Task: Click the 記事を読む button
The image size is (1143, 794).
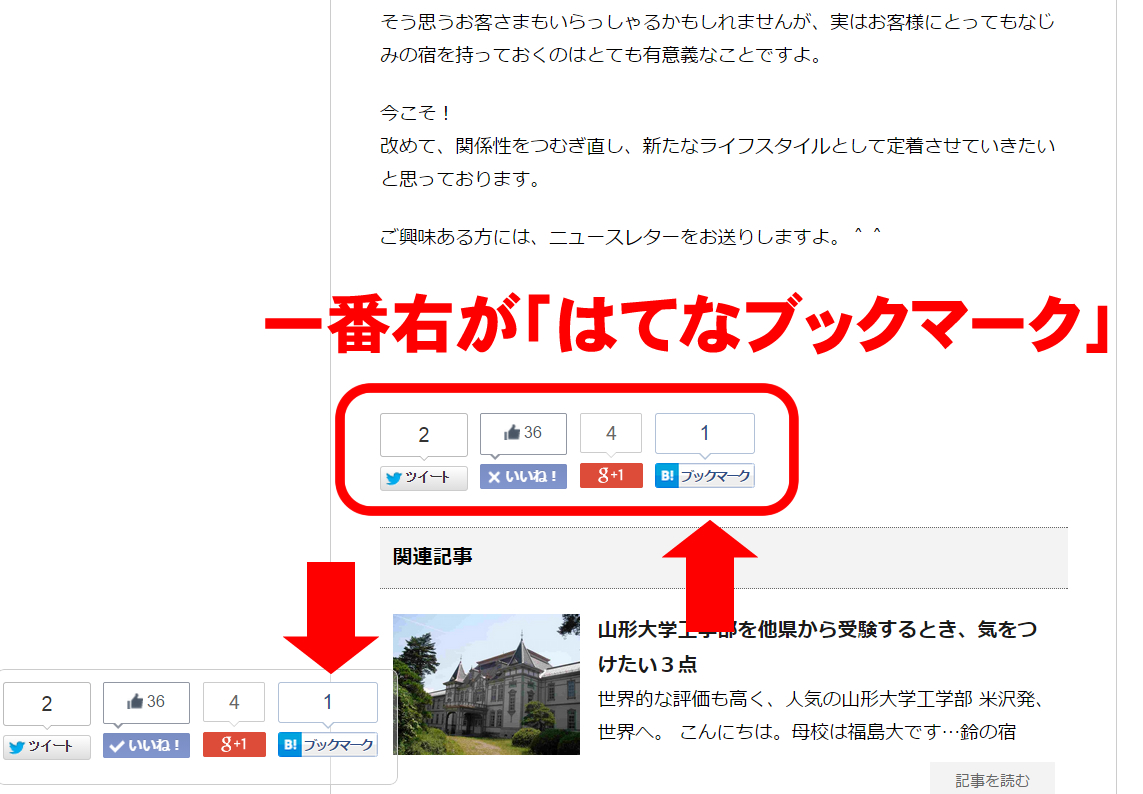Action: 991,780
